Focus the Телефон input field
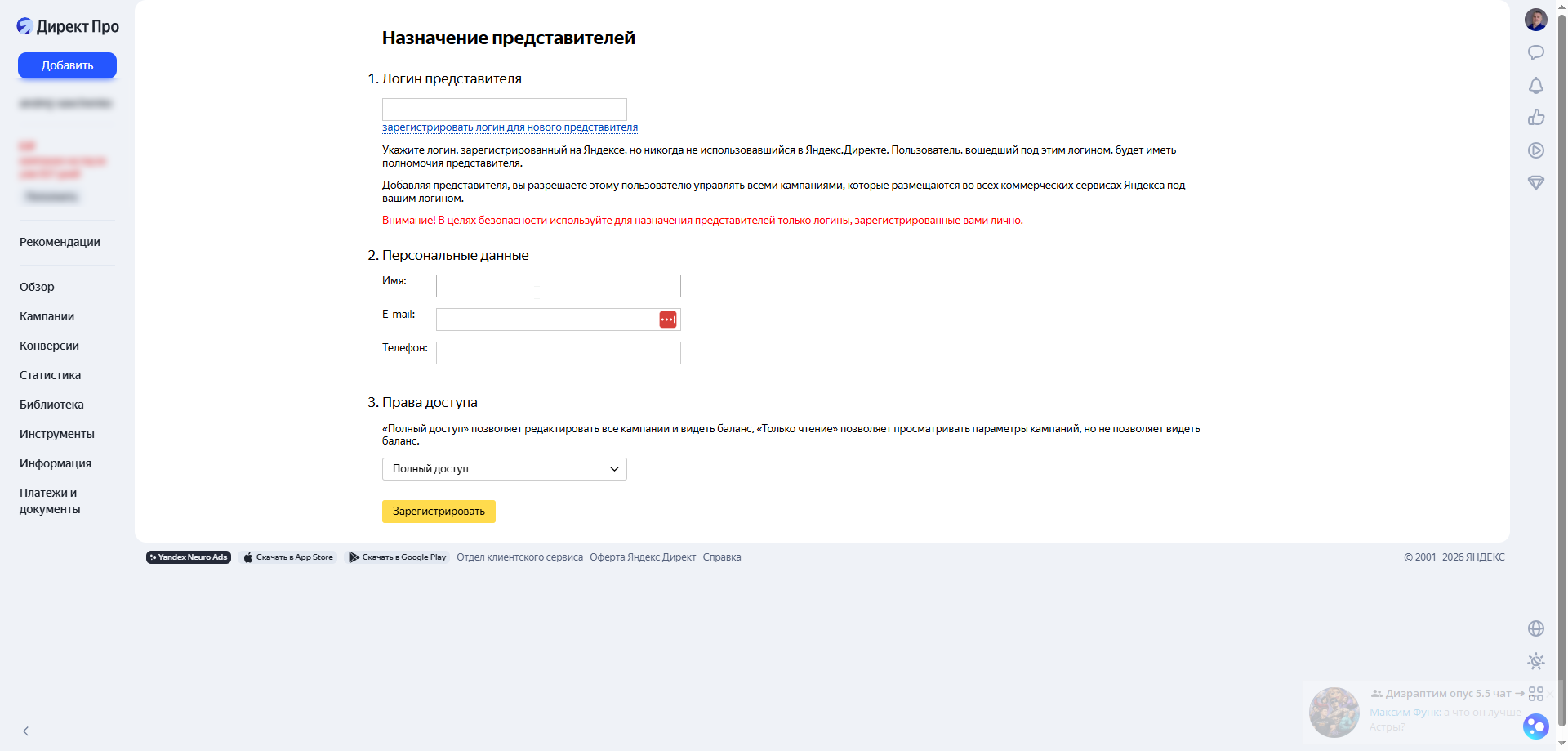Image resolution: width=1568 pixels, height=751 pixels. [558, 353]
